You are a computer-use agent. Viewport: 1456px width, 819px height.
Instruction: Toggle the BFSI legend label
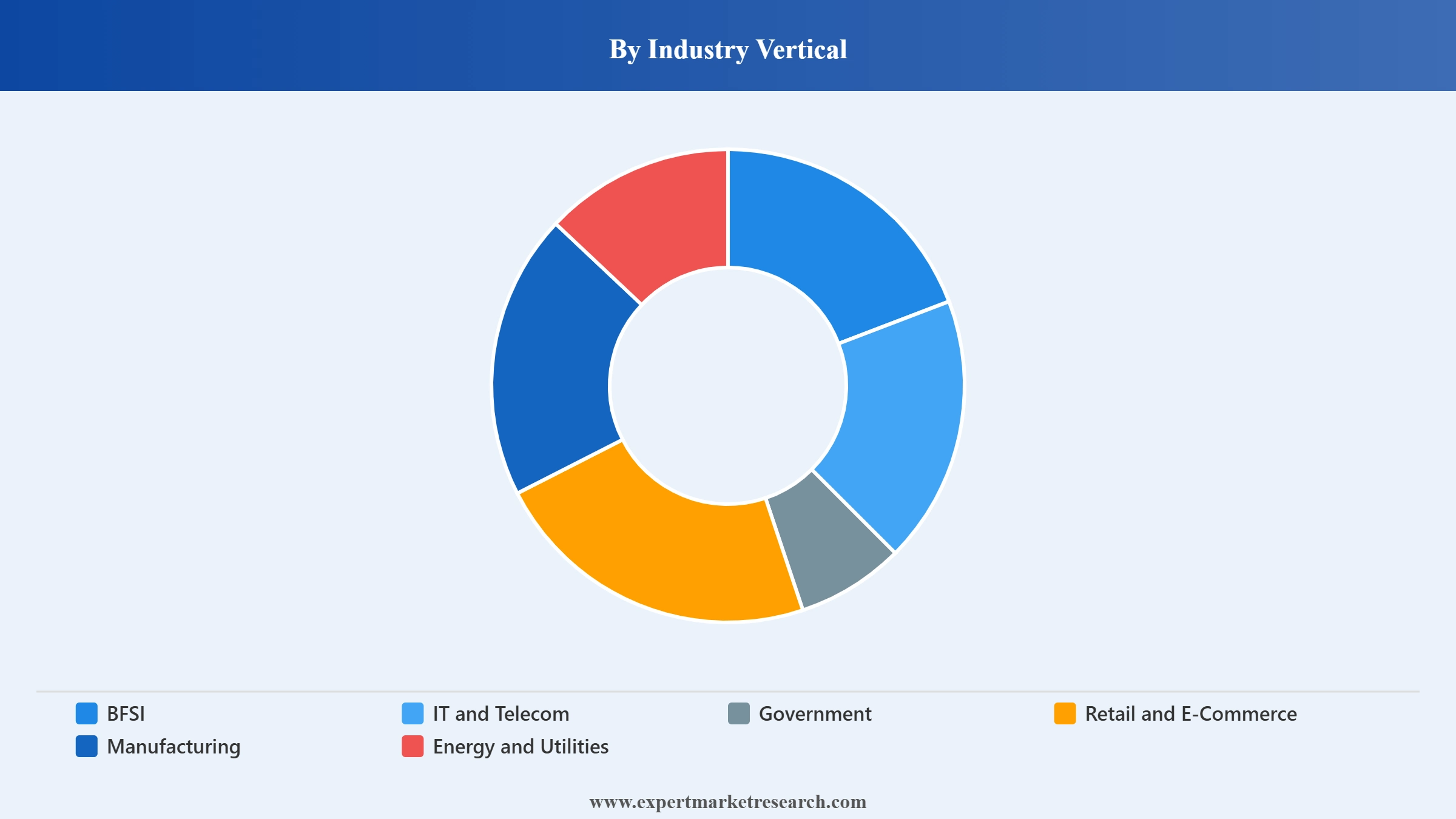point(126,713)
